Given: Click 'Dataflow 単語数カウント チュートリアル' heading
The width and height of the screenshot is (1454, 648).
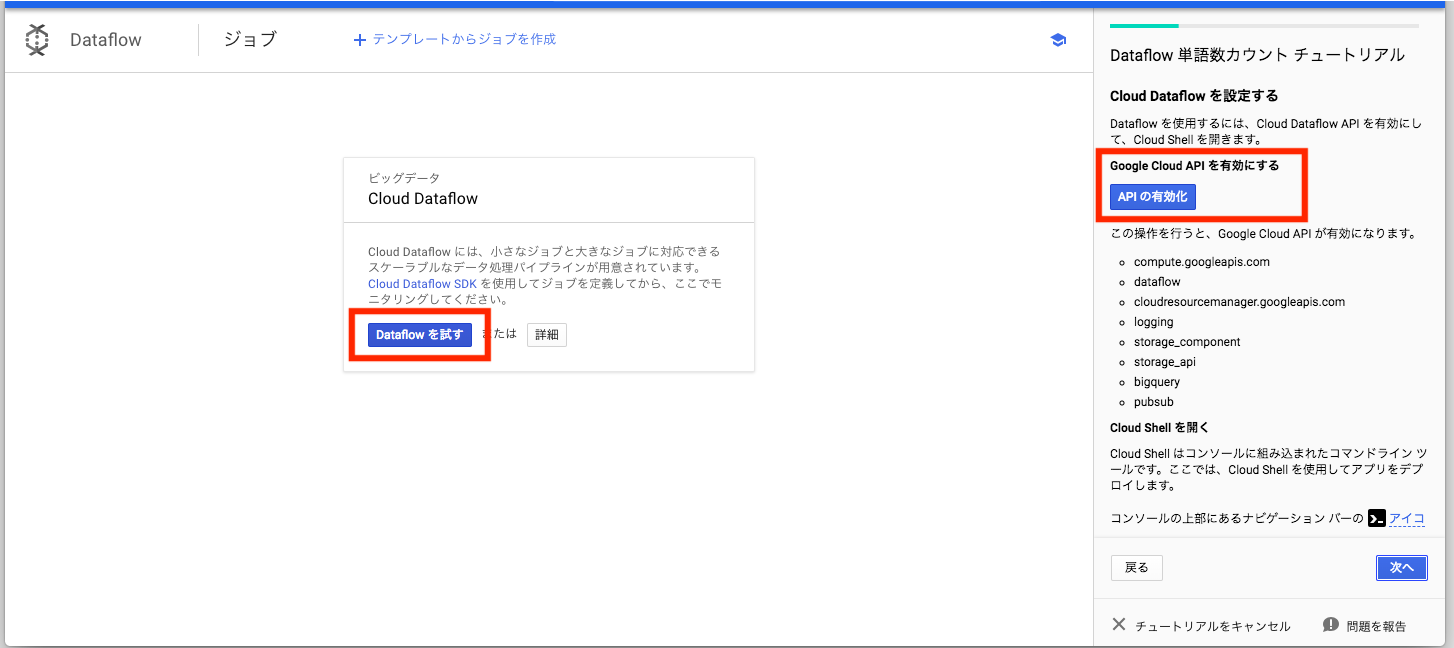Looking at the screenshot, I should (1257, 55).
